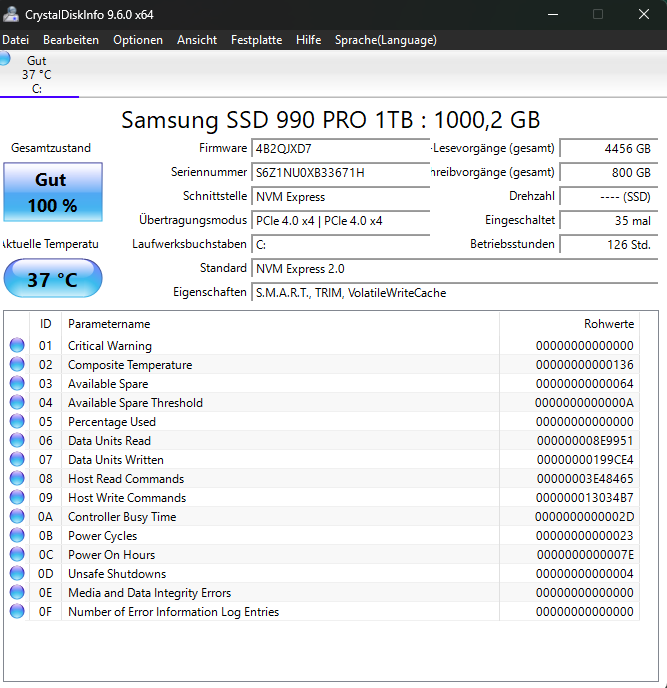The image size is (667, 688).
Task: Click the Übertragungsmodus field PCIe 4.0 x4
Action: 341,221
